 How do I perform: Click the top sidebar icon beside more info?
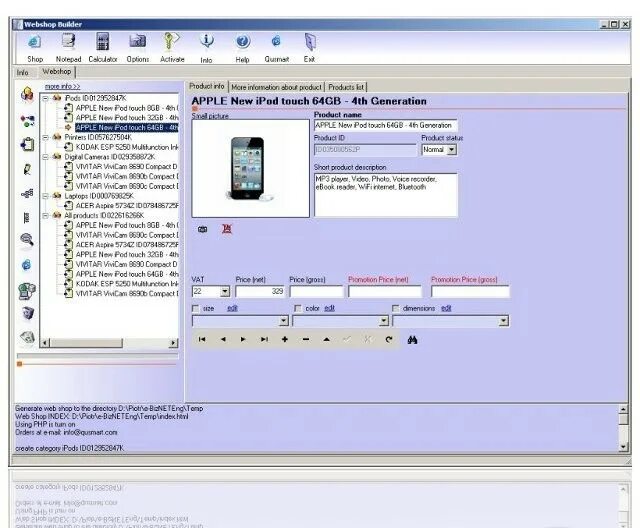coord(27,95)
